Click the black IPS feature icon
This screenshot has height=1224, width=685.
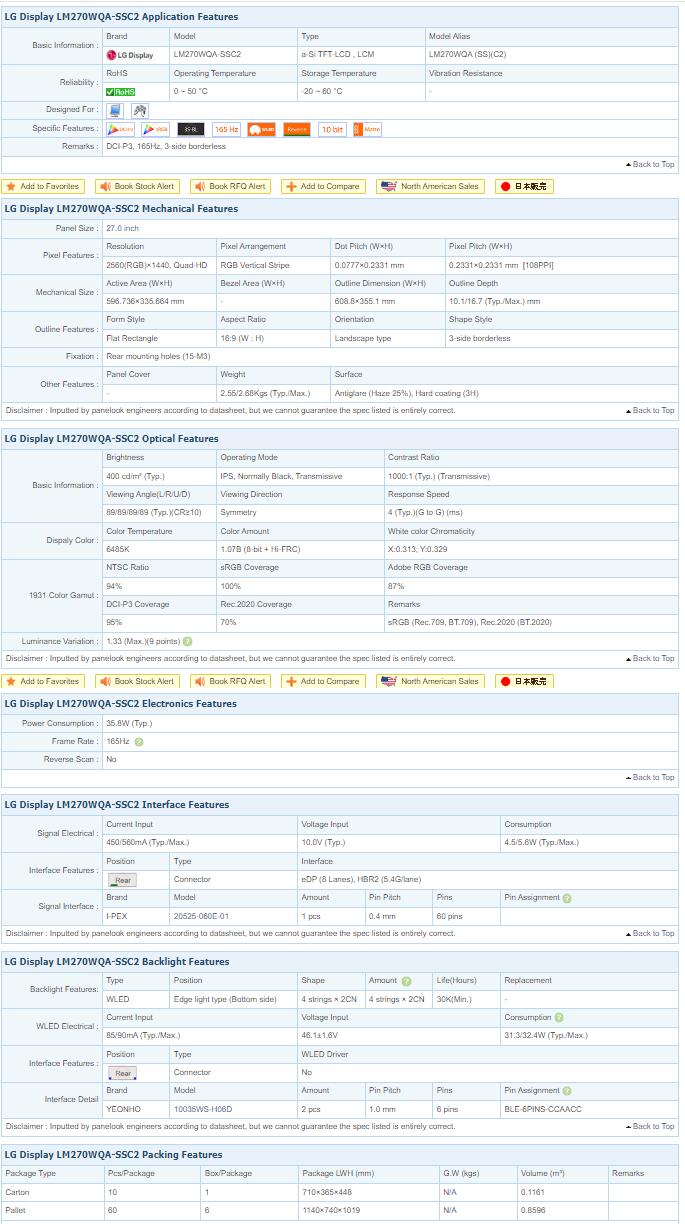191,129
